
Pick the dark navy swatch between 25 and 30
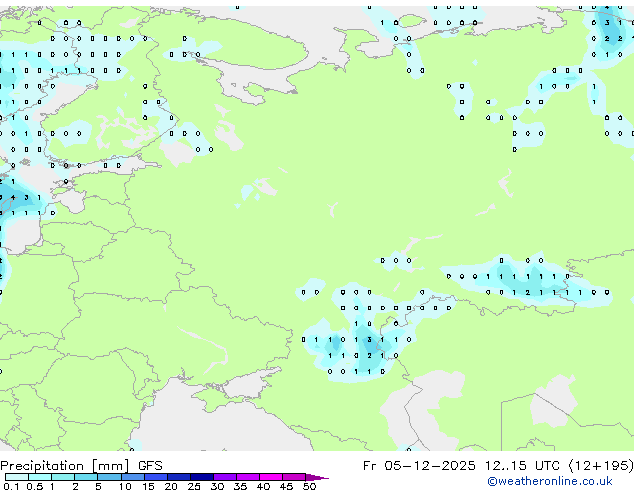click(202, 477)
